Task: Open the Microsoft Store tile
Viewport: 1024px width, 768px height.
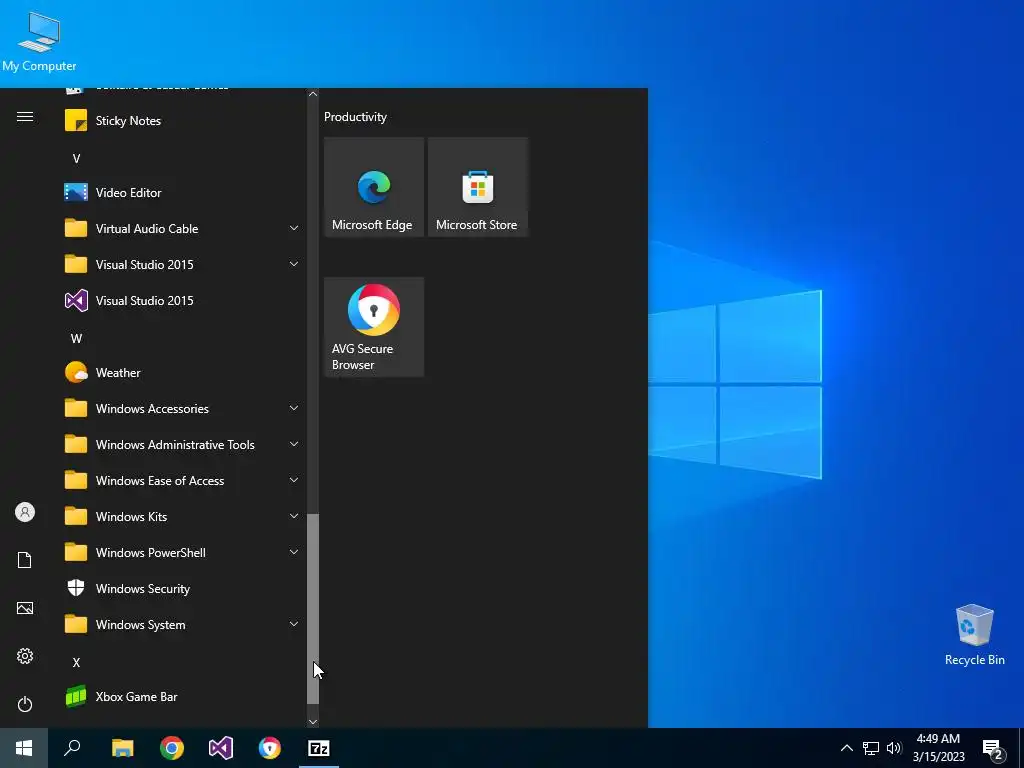Action: click(477, 187)
